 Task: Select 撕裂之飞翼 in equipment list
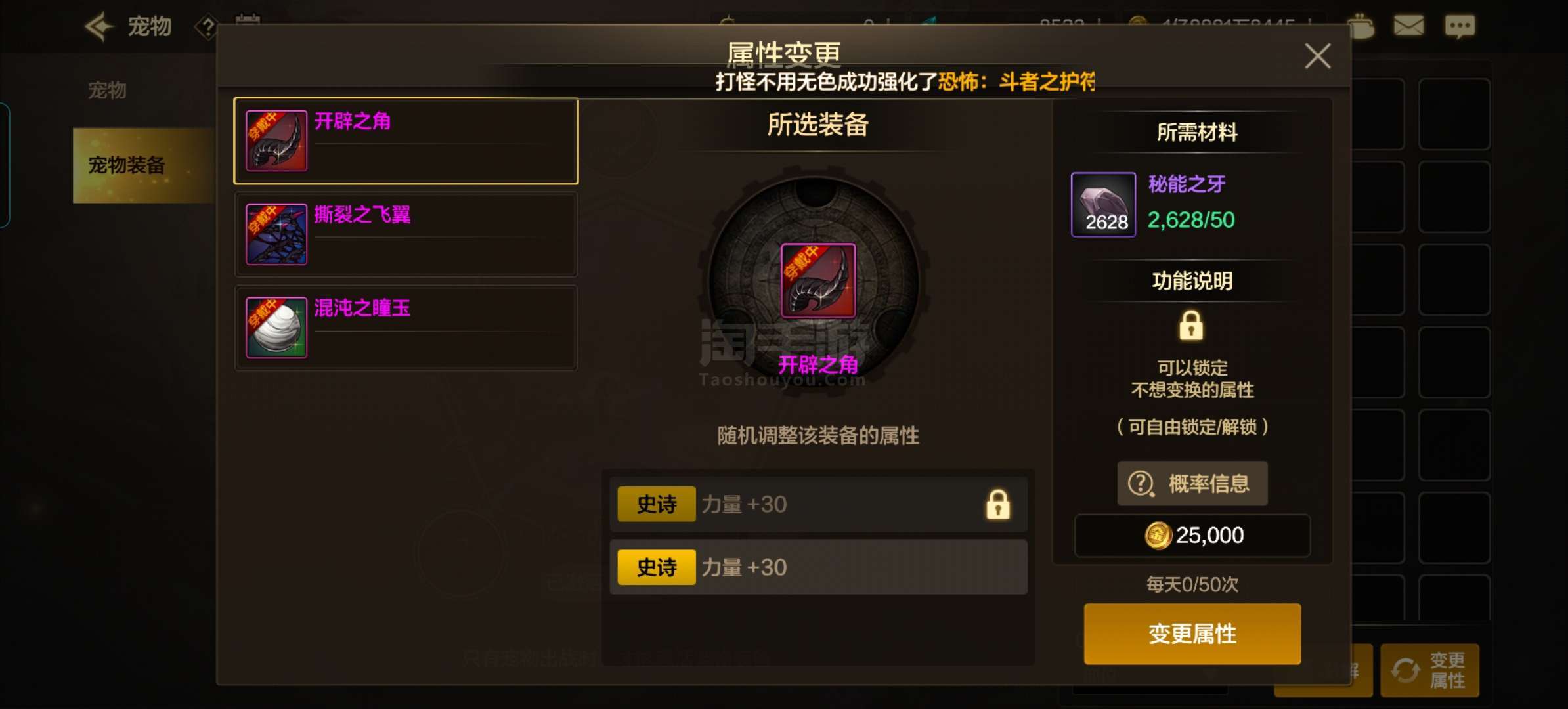click(406, 234)
